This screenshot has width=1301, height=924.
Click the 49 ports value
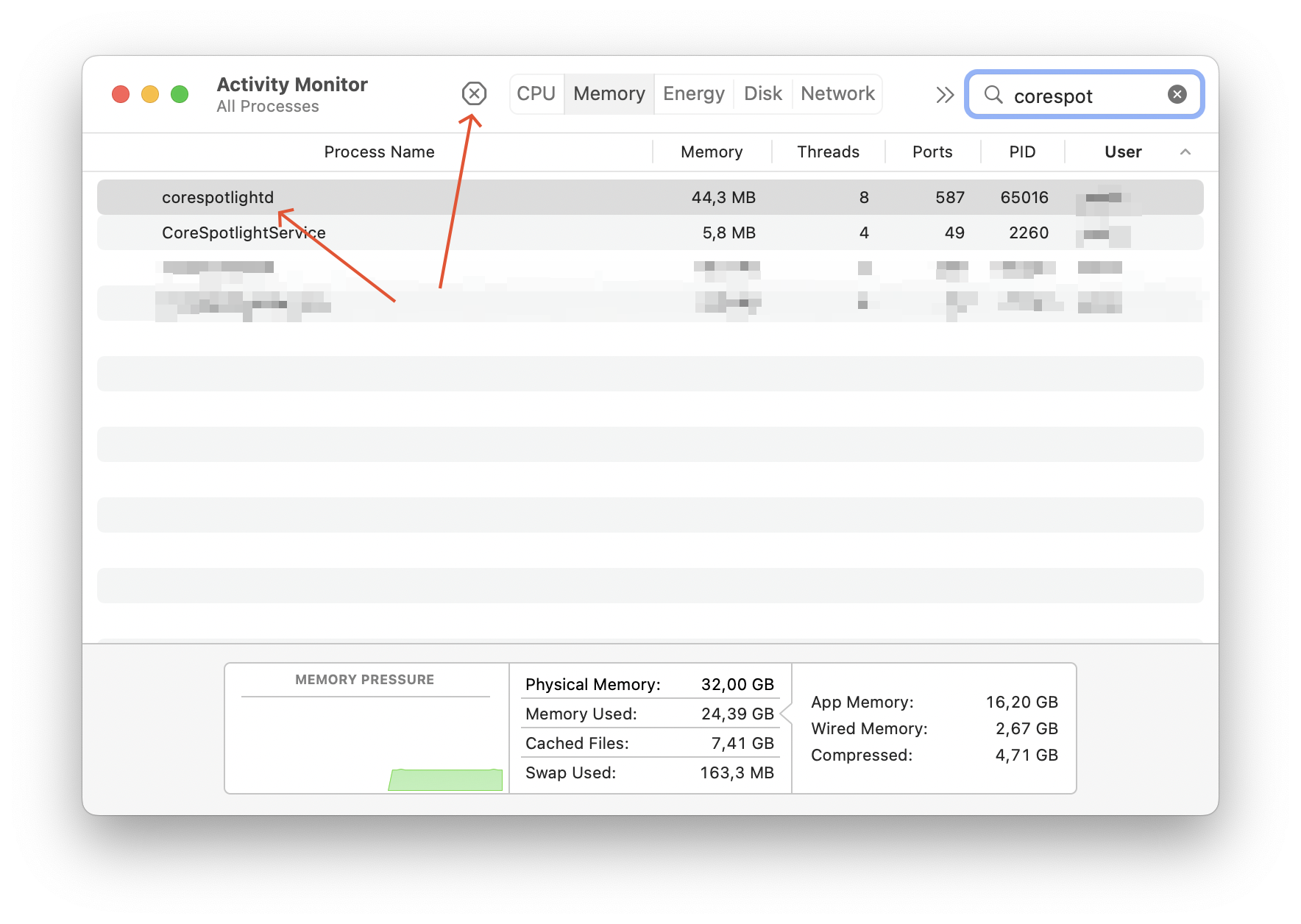coord(954,232)
